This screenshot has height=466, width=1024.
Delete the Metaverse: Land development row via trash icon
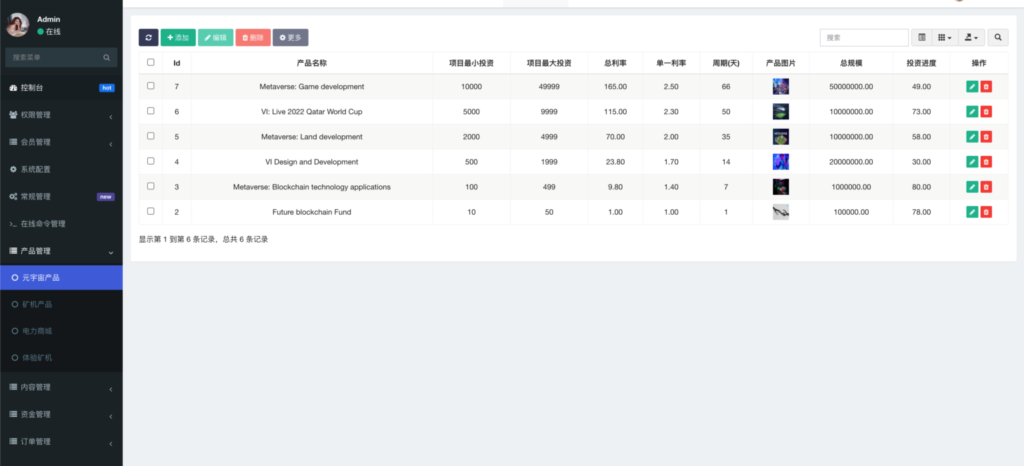[986, 137]
